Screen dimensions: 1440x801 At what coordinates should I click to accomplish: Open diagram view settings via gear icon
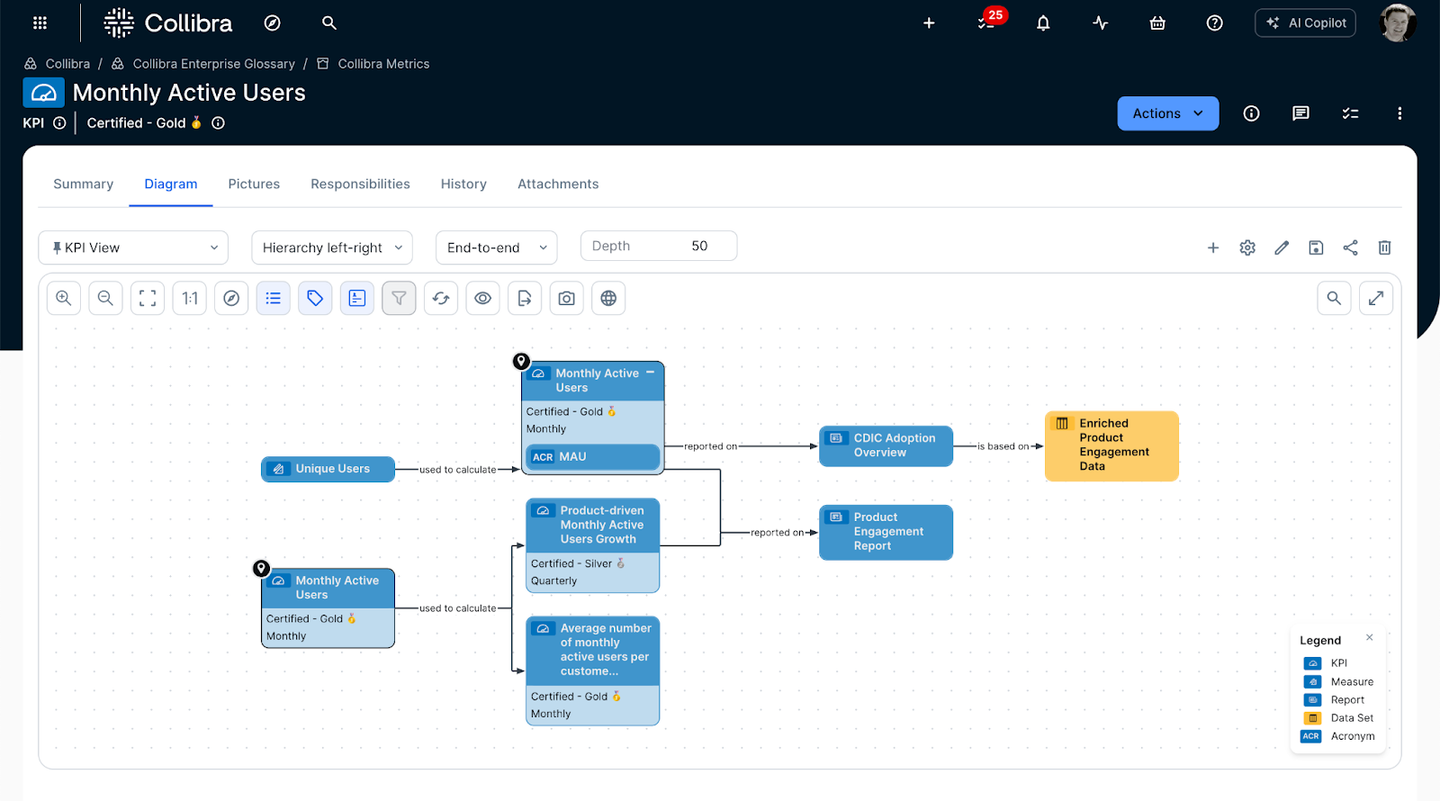[1247, 247]
